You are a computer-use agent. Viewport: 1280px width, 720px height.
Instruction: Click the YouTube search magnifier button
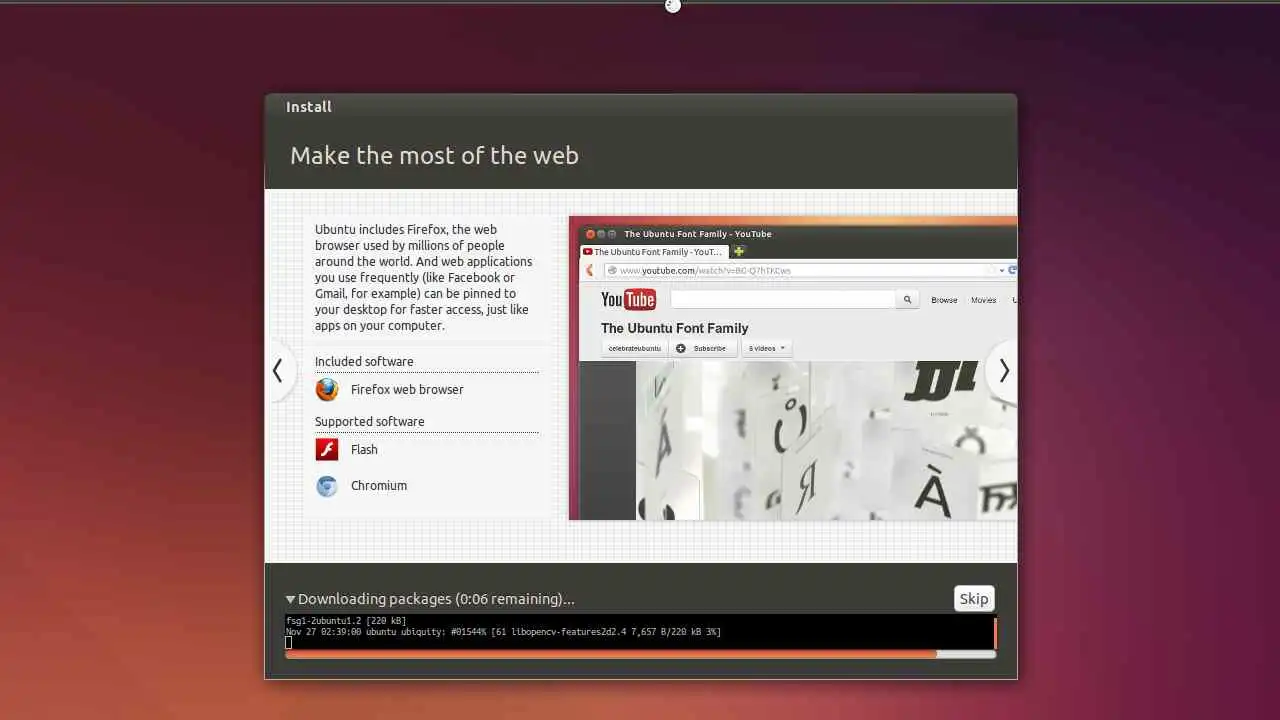coord(907,299)
